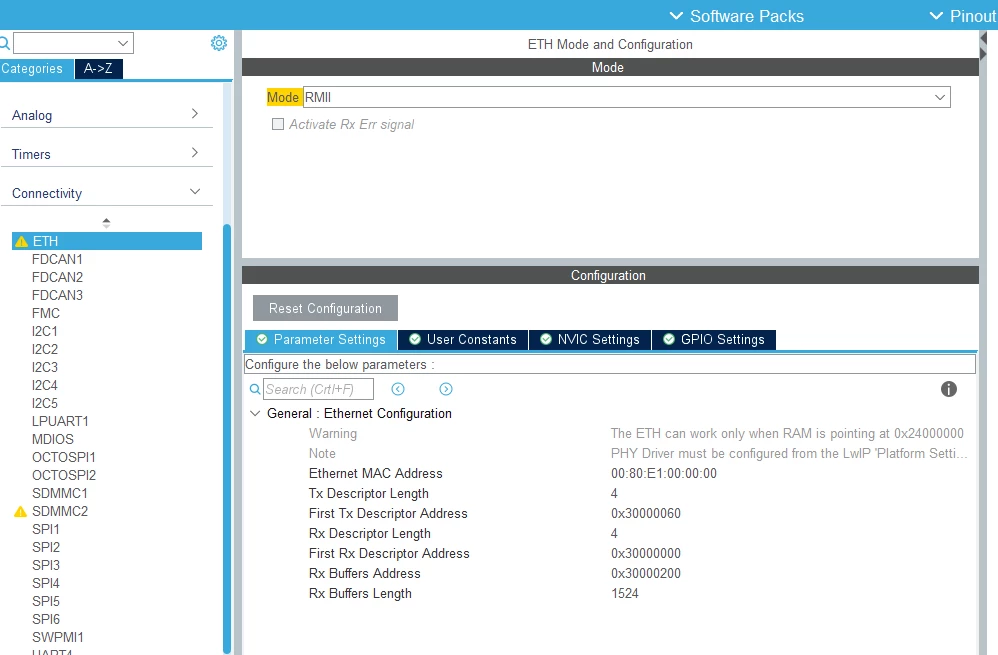
Task: Click the Reset Configuration button
Action: point(325,308)
